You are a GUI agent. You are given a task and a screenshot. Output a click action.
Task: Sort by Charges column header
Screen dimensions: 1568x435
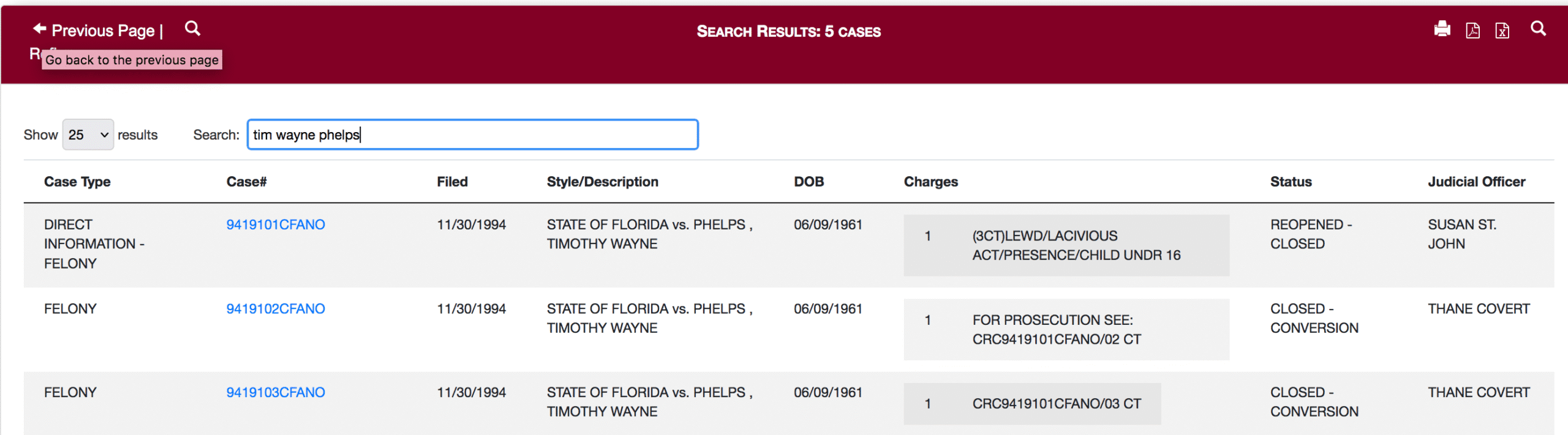pyautogui.click(x=930, y=182)
